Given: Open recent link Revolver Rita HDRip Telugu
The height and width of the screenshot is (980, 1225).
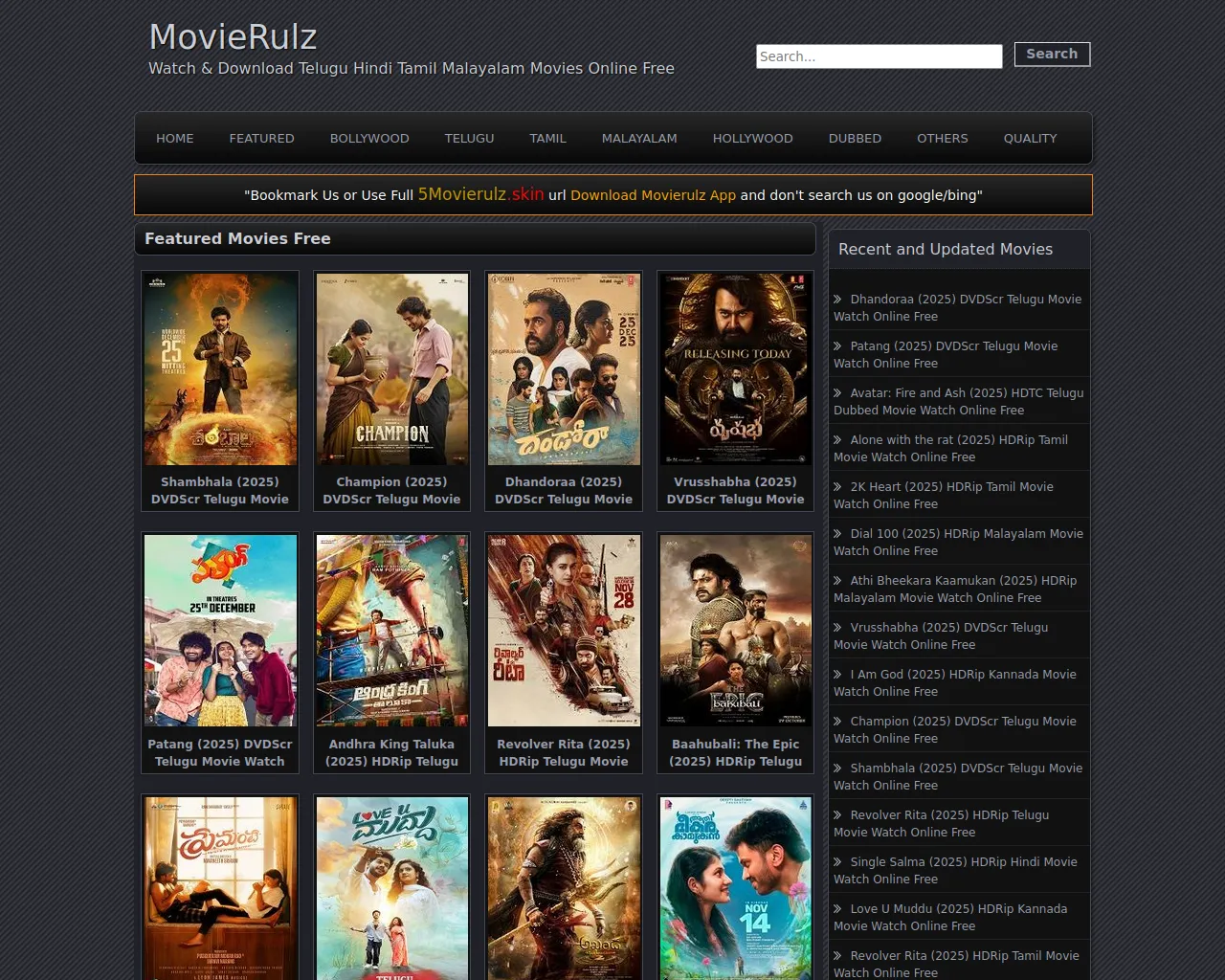Looking at the screenshot, I should (942, 823).
